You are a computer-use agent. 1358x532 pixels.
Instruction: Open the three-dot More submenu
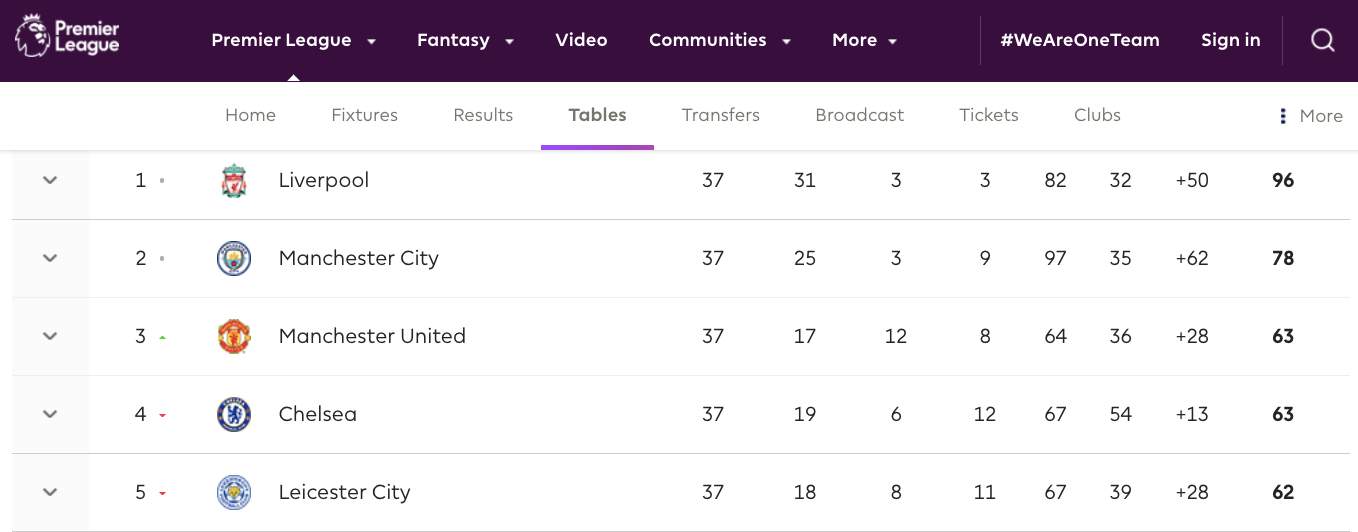point(1309,116)
